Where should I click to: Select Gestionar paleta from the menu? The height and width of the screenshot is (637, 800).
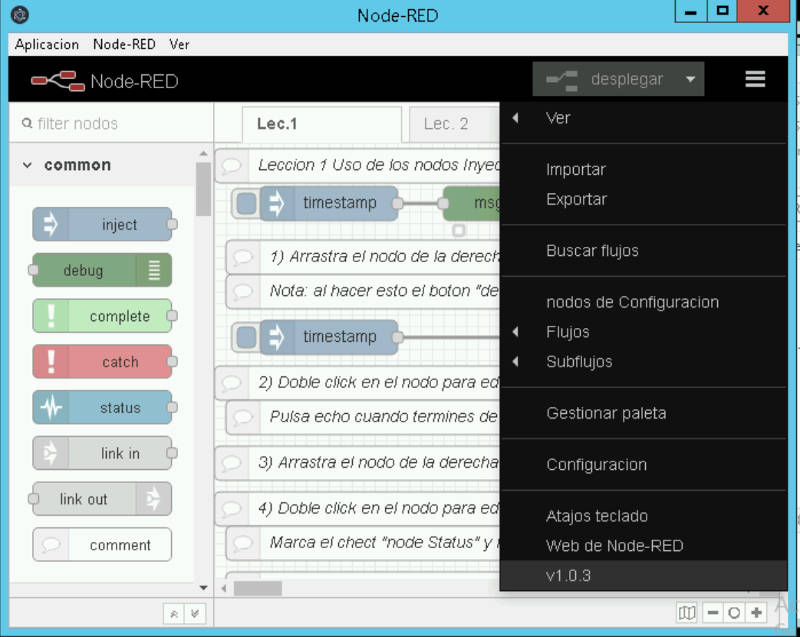pos(606,413)
